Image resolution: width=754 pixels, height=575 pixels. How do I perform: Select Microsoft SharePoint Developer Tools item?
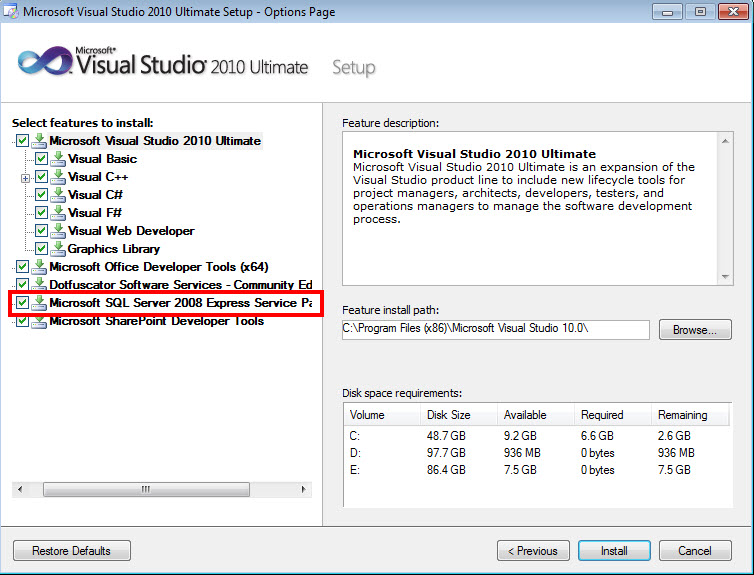tap(156, 321)
